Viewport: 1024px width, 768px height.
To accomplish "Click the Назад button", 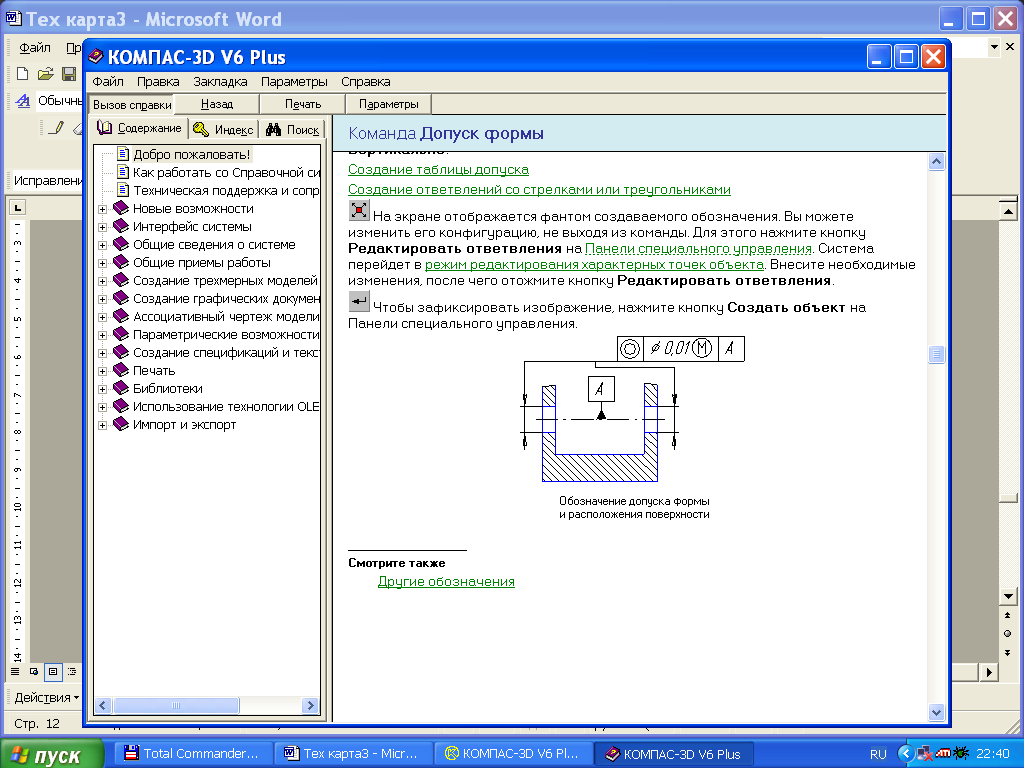I will click(x=217, y=104).
